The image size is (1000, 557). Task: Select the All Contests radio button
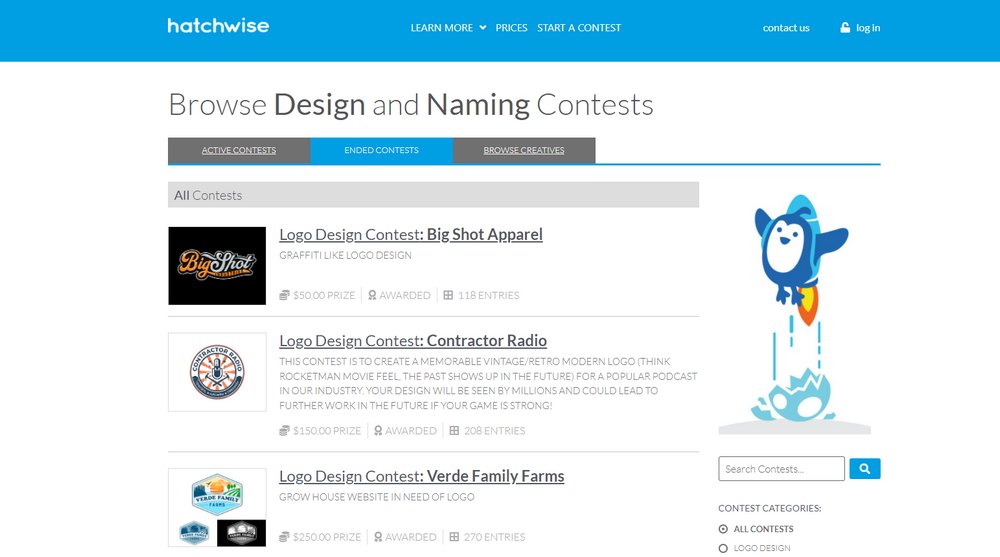pos(723,529)
